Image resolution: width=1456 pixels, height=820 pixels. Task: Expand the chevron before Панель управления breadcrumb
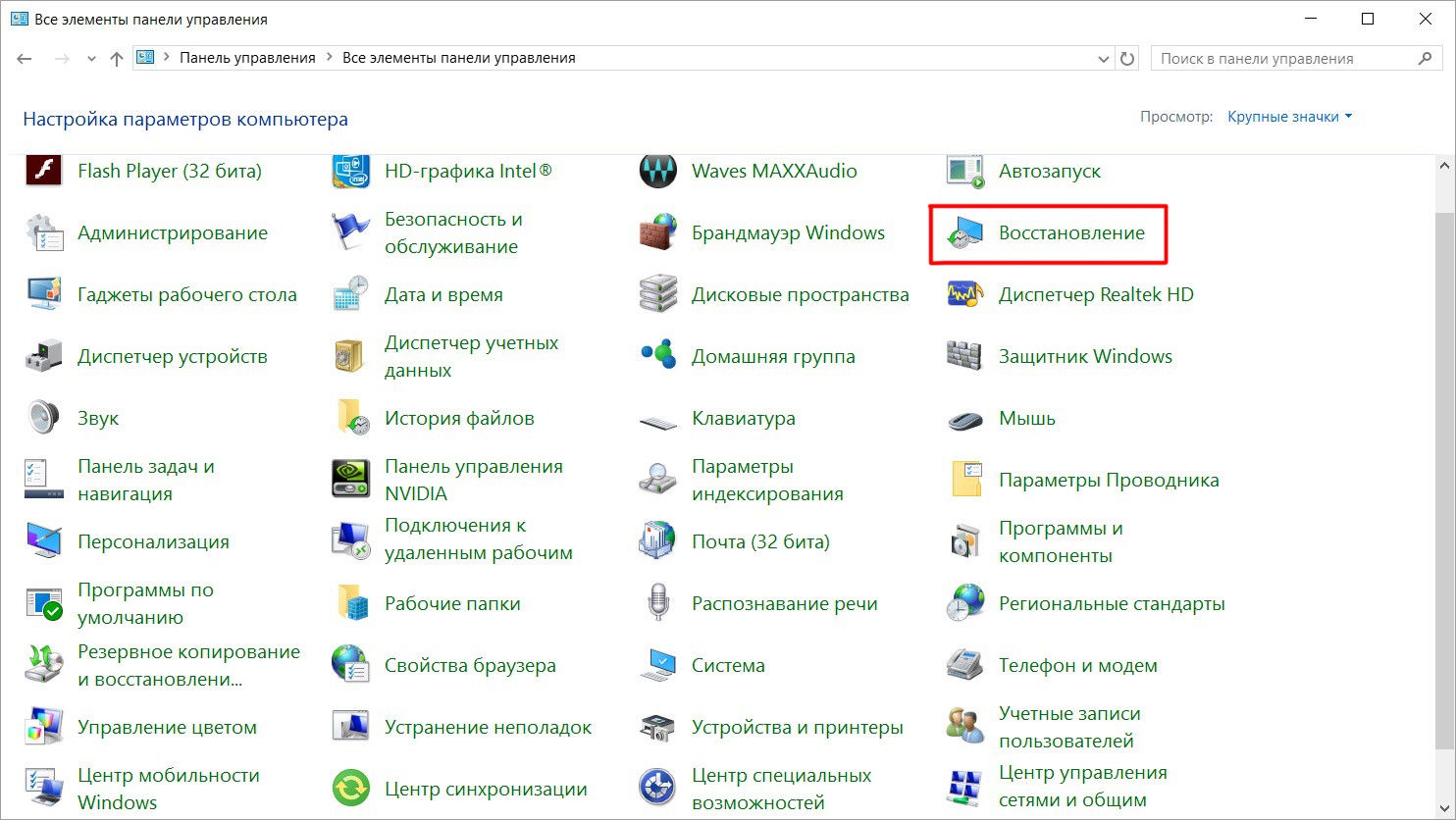[x=166, y=58]
